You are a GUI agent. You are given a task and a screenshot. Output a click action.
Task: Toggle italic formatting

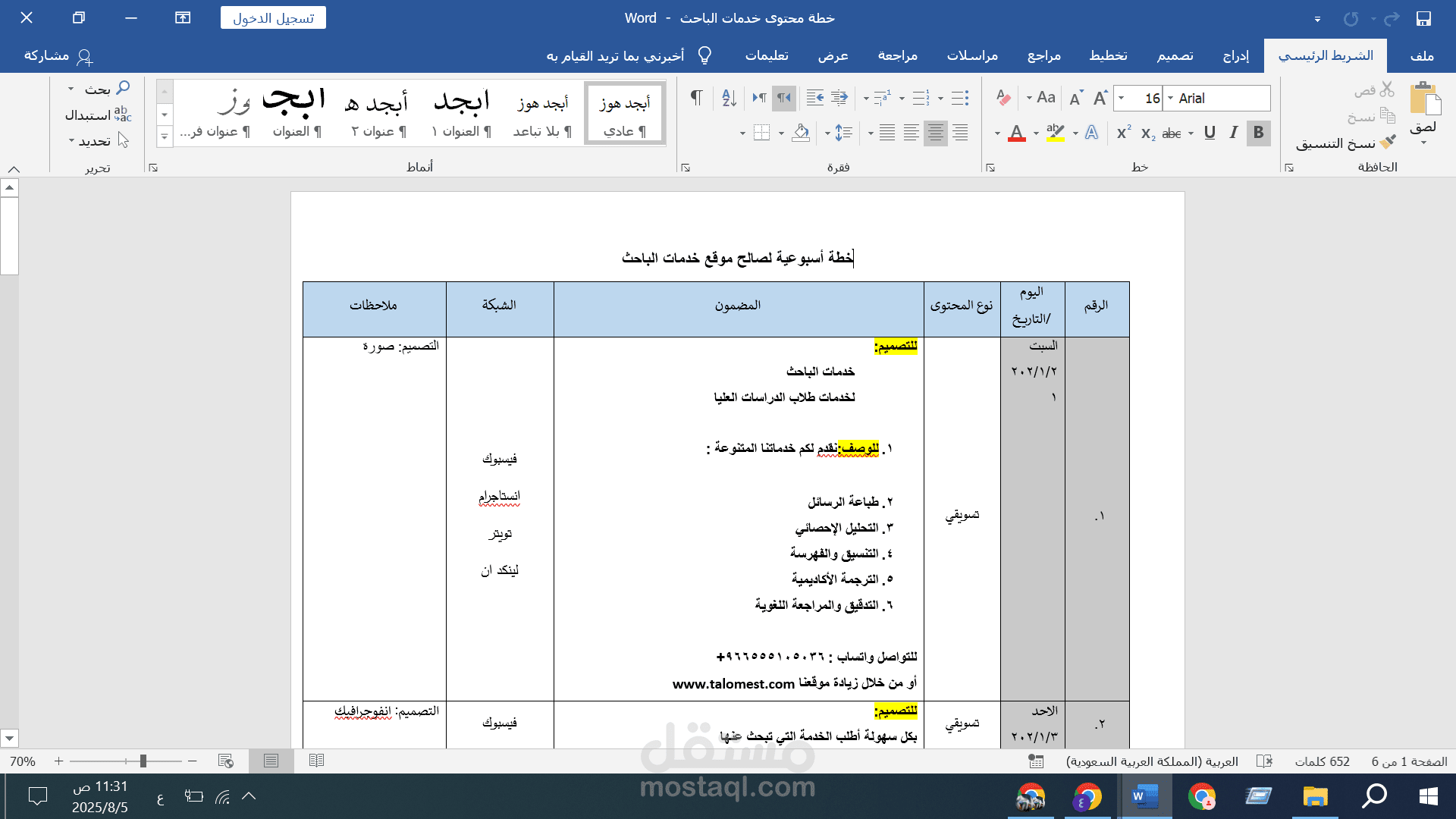click(1234, 133)
